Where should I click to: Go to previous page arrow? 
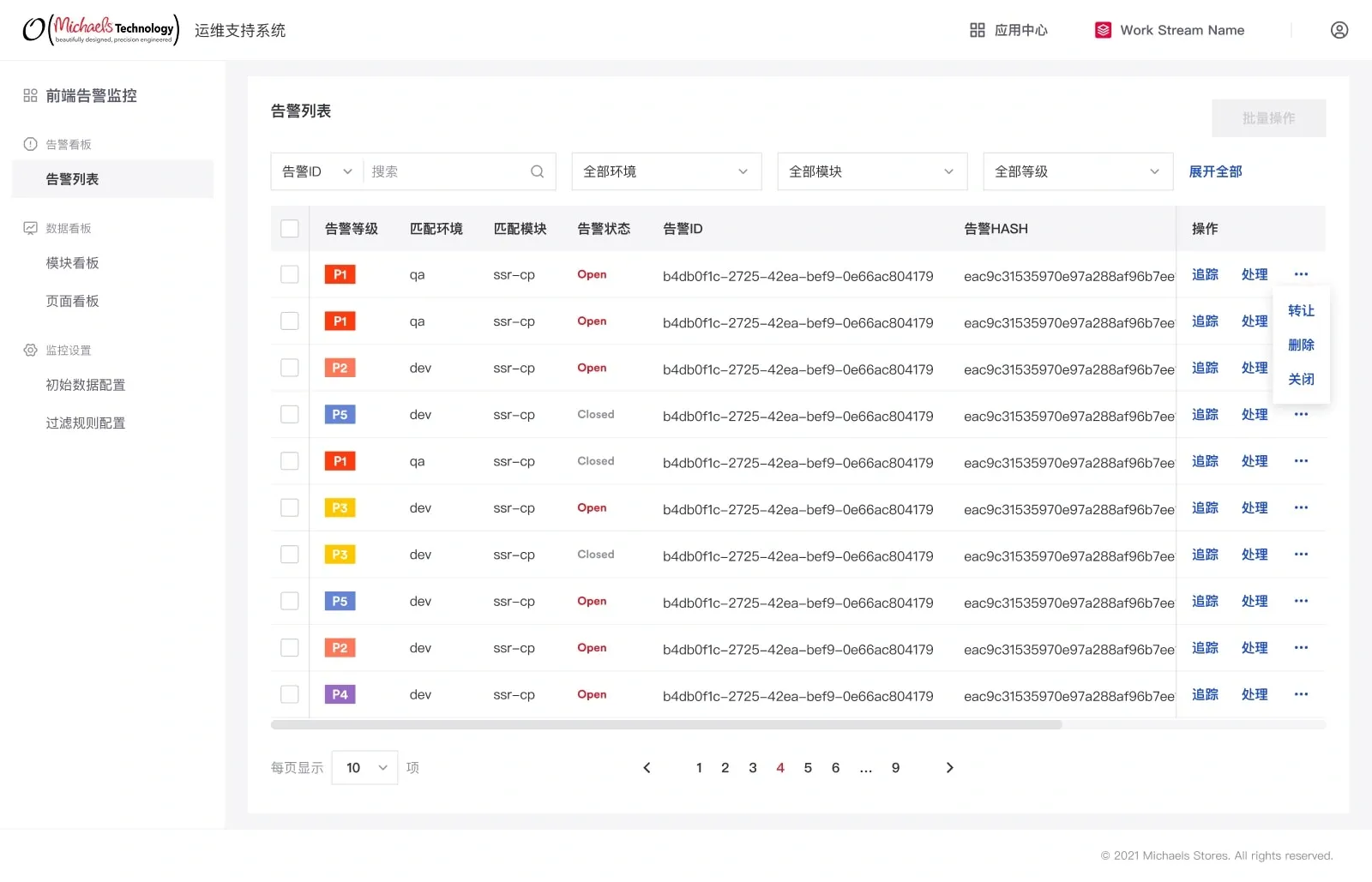[x=647, y=768]
